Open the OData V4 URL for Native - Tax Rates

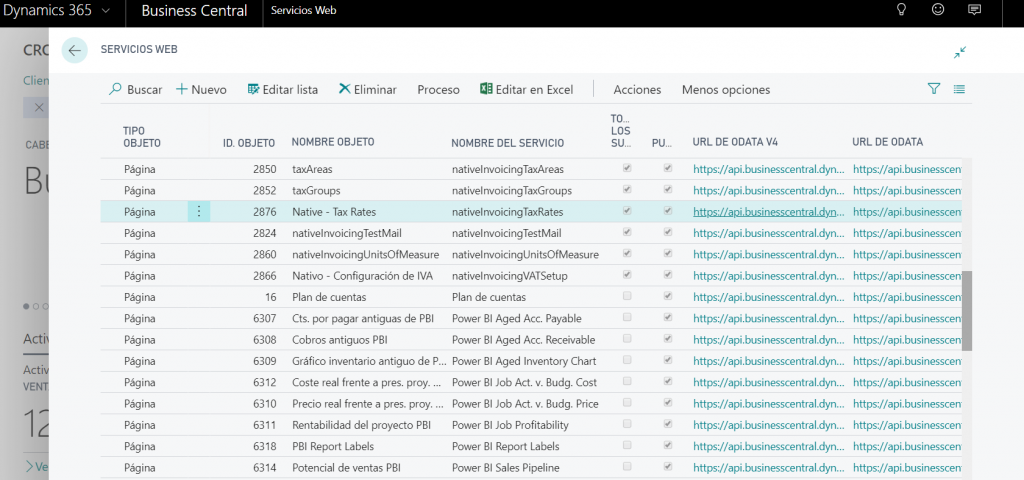[x=767, y=211]
